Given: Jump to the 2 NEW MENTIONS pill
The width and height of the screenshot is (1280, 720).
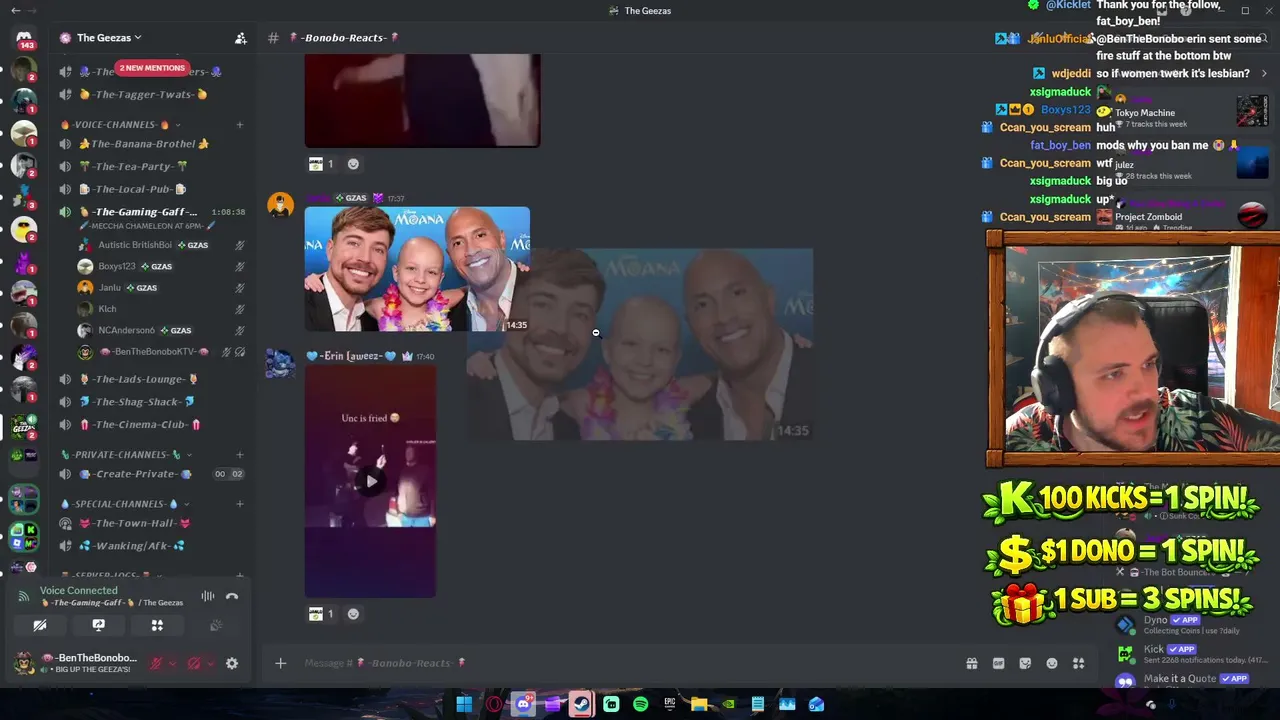Looking at the screenshot, I should pyautogui.click(x=152, y=68).
